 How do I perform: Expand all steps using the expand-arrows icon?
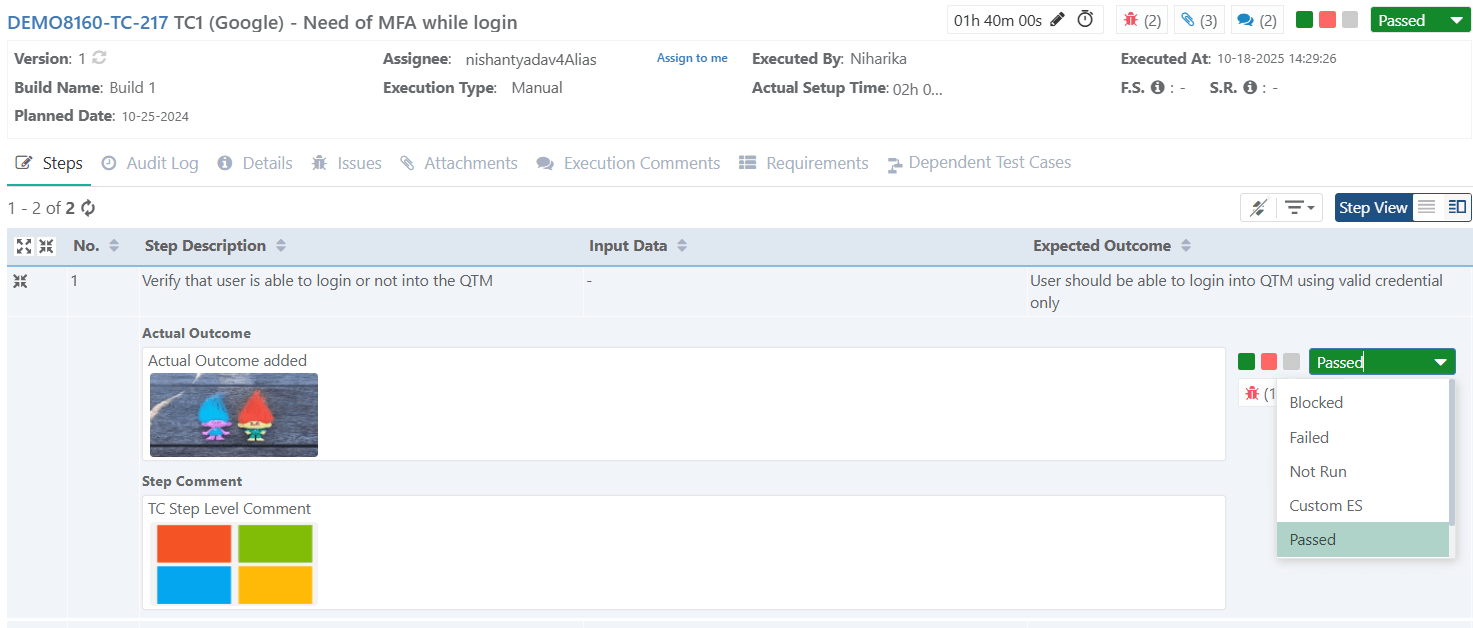pyautogui.click(x=22, y=245)
